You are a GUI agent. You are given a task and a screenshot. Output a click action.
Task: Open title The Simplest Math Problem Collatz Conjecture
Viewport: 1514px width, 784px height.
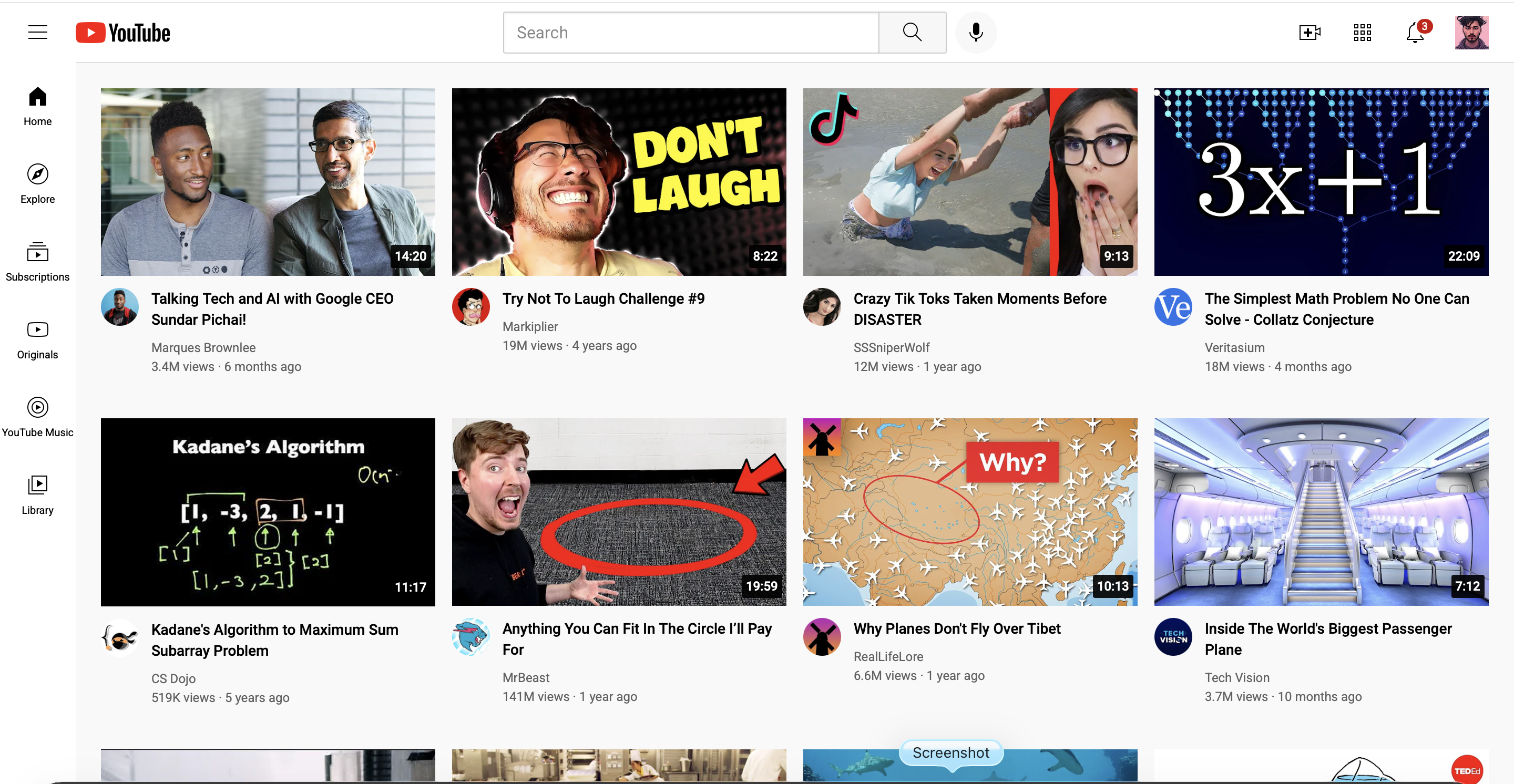point(1336,309)
